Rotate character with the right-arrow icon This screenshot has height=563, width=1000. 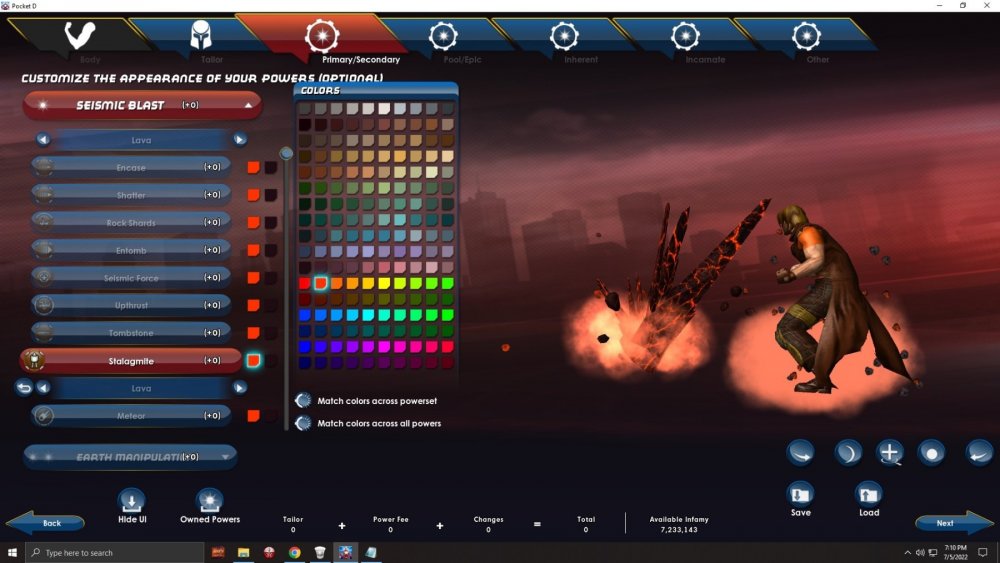tap(800, 453)
